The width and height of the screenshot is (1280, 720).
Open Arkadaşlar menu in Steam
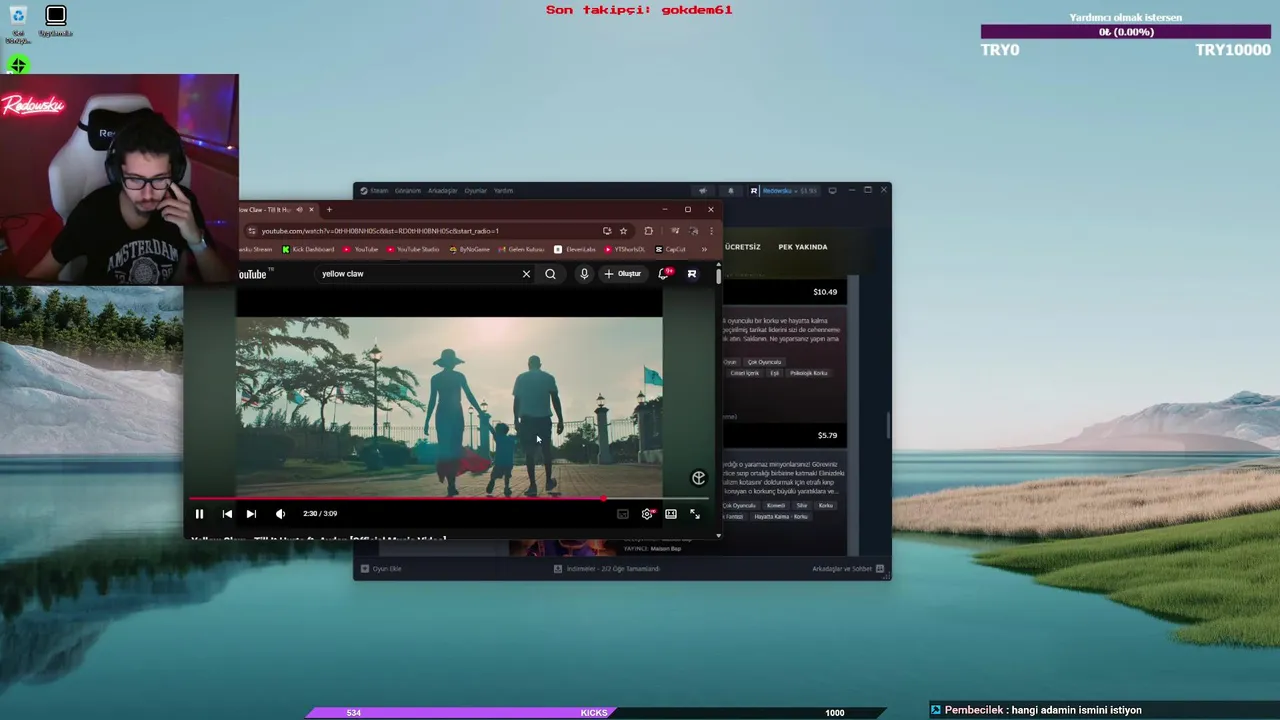click(442, 191)
